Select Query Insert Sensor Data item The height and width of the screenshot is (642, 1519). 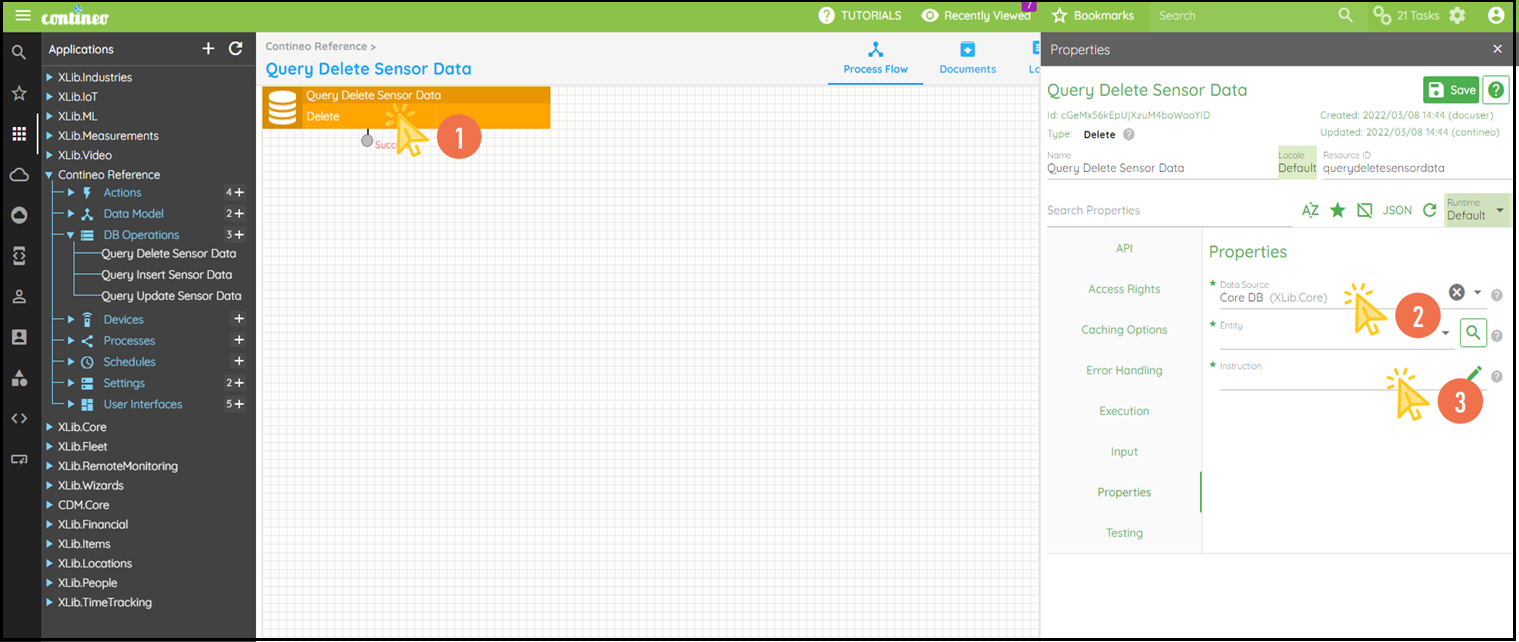[x=166, y=275]
